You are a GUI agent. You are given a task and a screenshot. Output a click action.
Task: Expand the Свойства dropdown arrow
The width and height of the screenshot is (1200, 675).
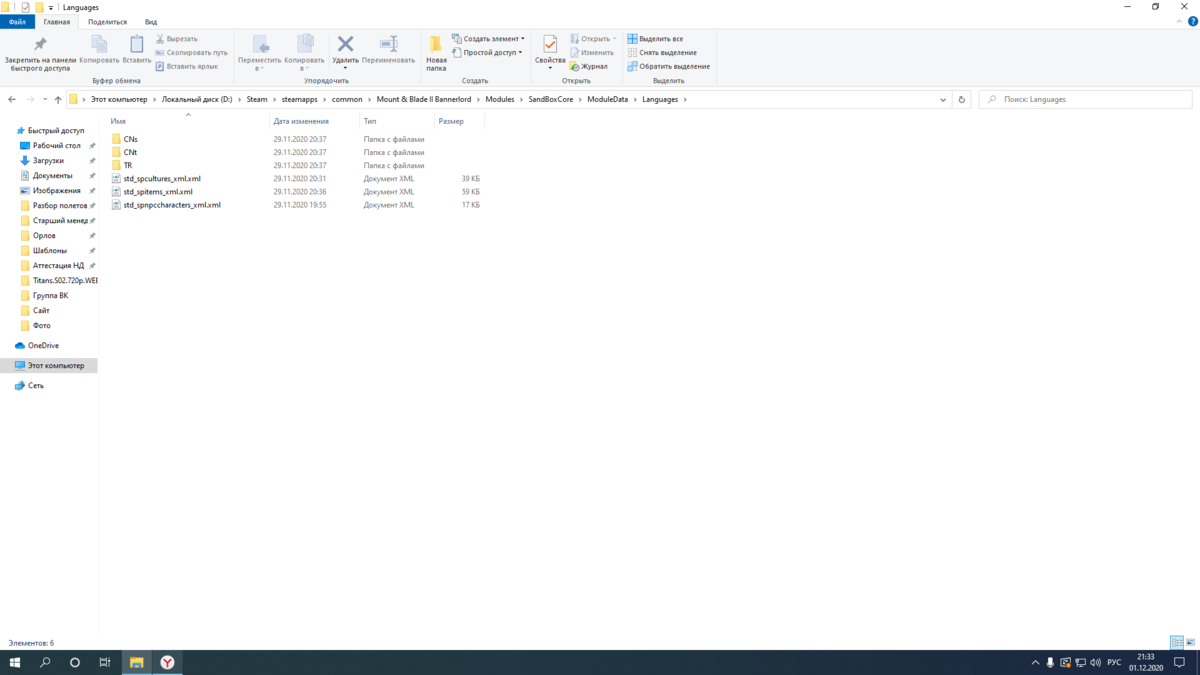click(550, 68)
